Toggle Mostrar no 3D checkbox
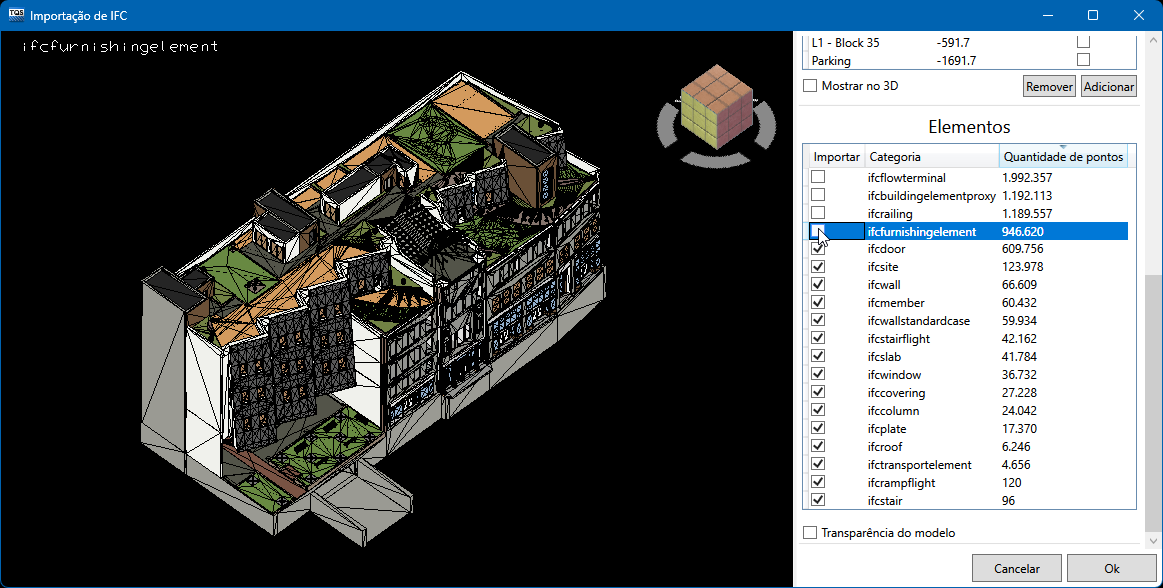 coord(810,86)
